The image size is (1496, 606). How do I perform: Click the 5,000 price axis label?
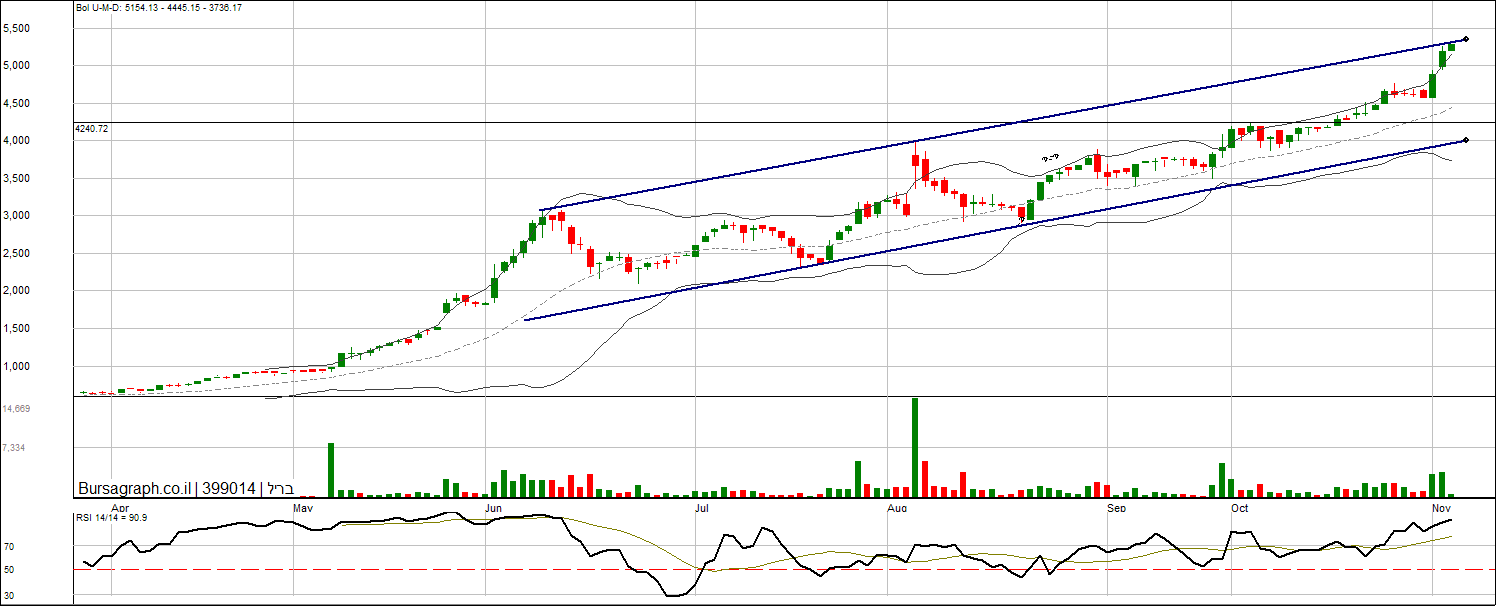(x=17, y=66)
